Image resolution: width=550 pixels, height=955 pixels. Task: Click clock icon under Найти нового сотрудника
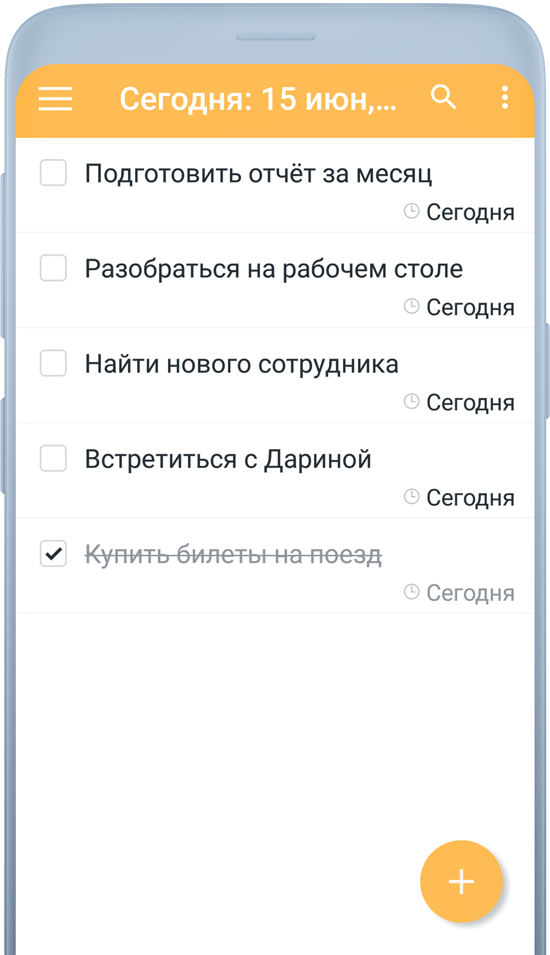click(411, 401)
